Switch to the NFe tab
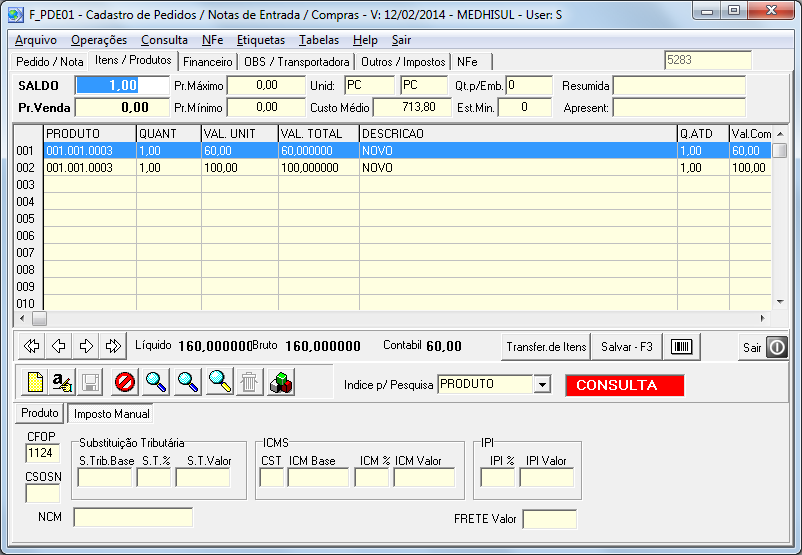Screen dimensions: 802x555 467,62
